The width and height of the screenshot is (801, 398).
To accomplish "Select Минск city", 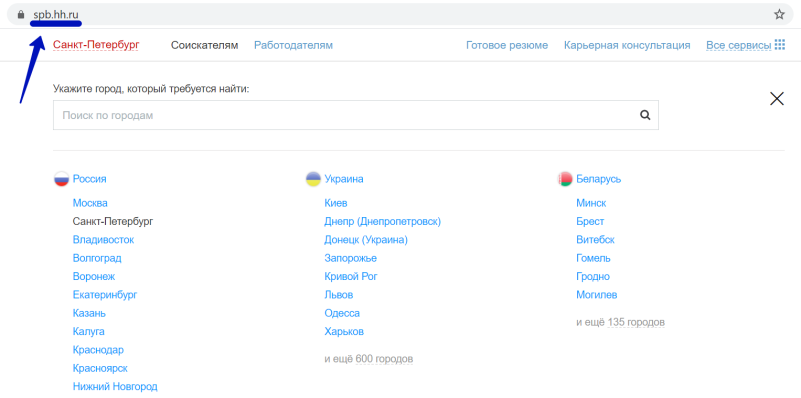I will click(x=591, y=203).
